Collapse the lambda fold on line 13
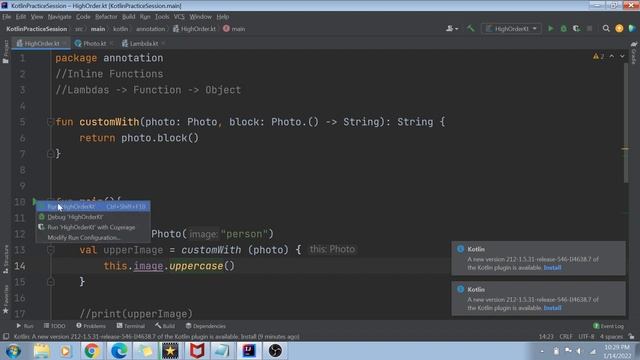This screenshot has height=360, width=640. click(50, 250)
